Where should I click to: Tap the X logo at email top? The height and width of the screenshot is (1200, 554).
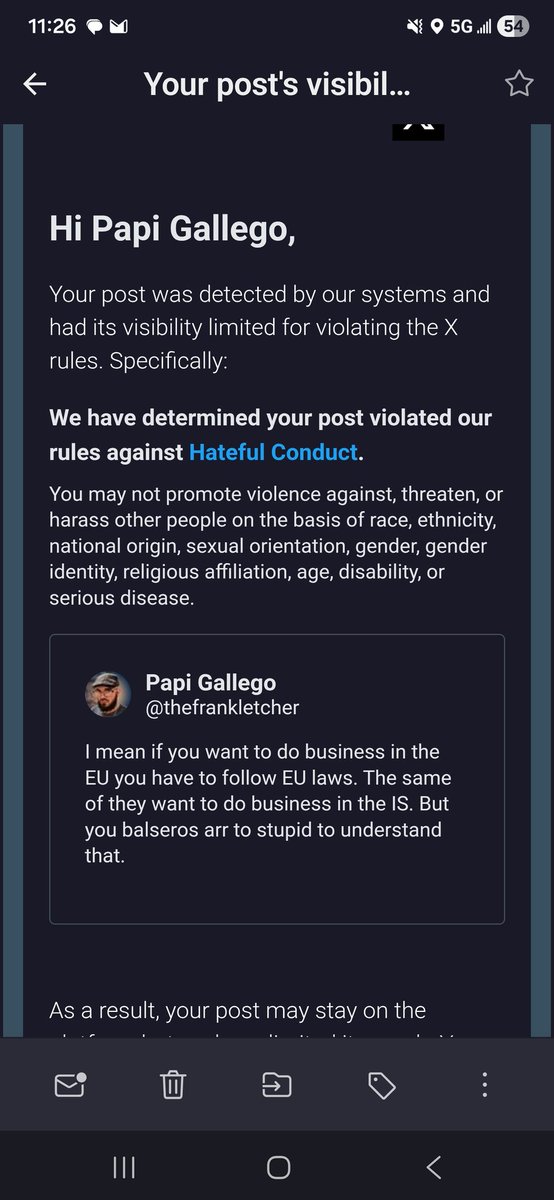418,131
